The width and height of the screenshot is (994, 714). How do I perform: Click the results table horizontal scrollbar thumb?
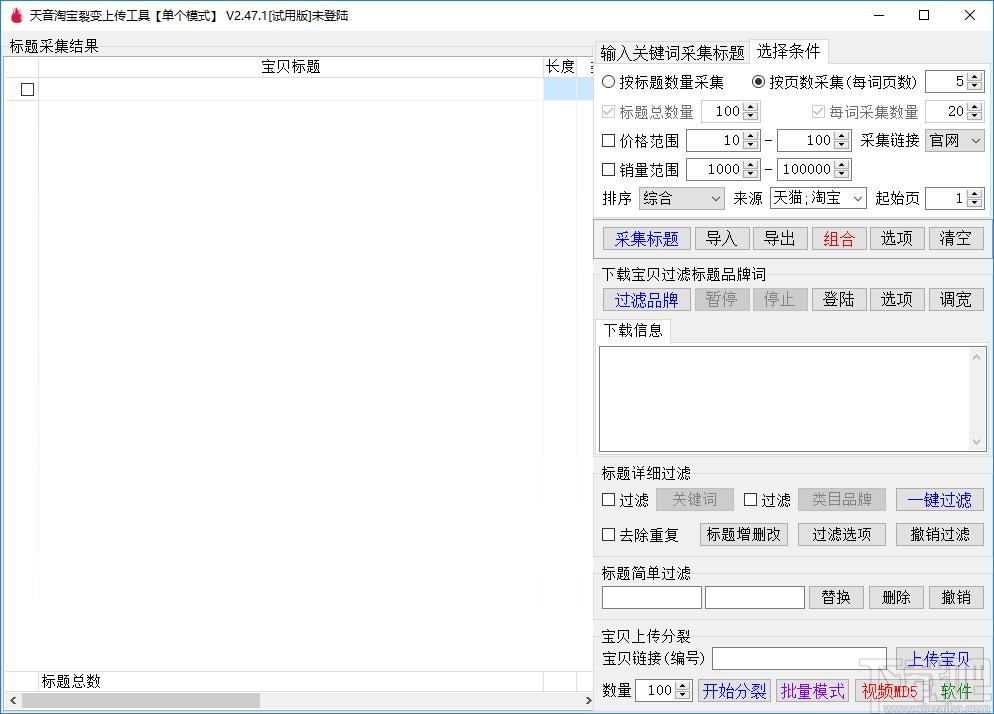[x=141, y=701]
